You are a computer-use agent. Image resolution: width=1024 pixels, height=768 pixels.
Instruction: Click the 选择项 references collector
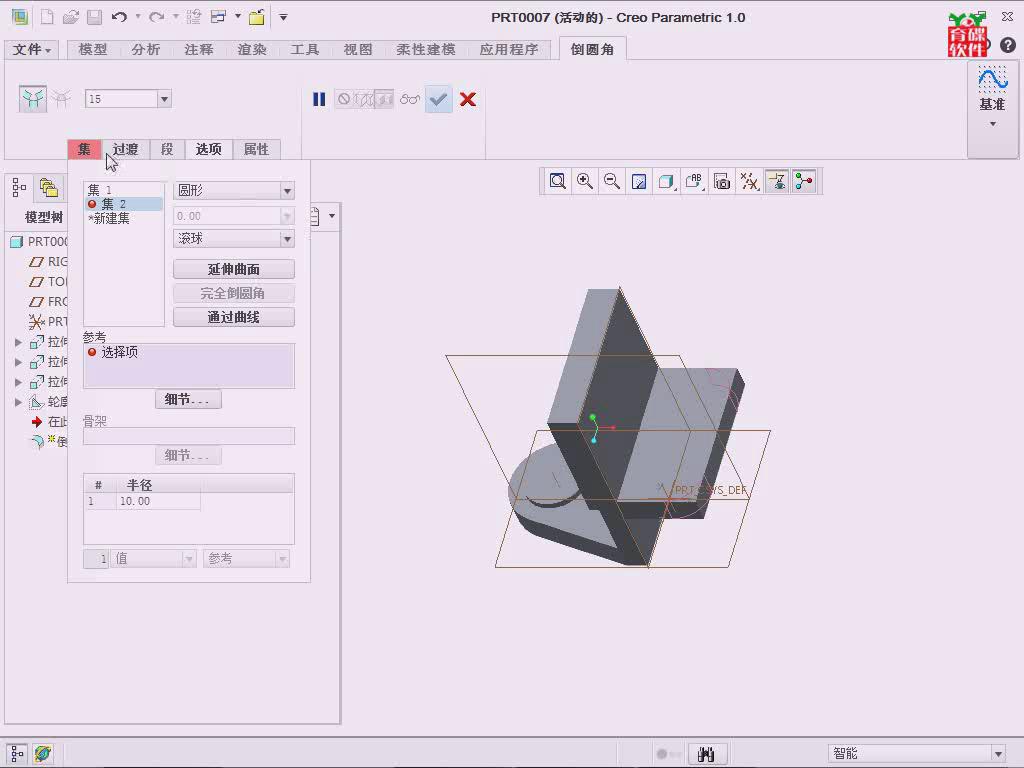coord(189,366)
